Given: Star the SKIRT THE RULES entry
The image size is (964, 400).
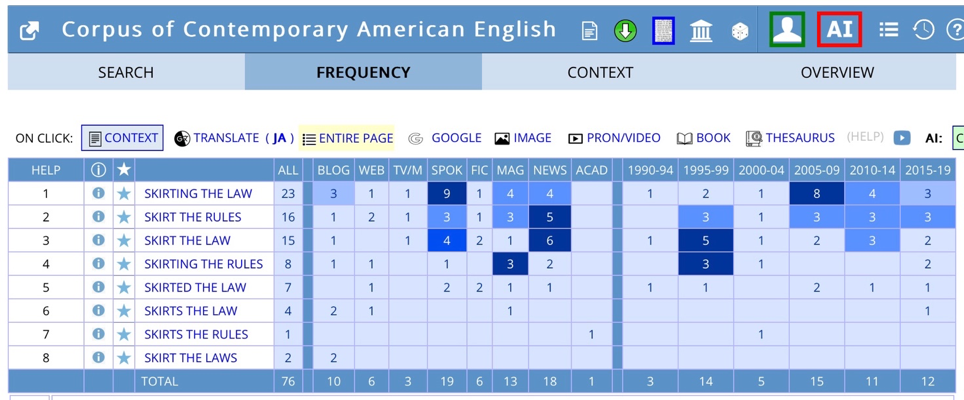Looking at the screenshot, I should 124,217.
